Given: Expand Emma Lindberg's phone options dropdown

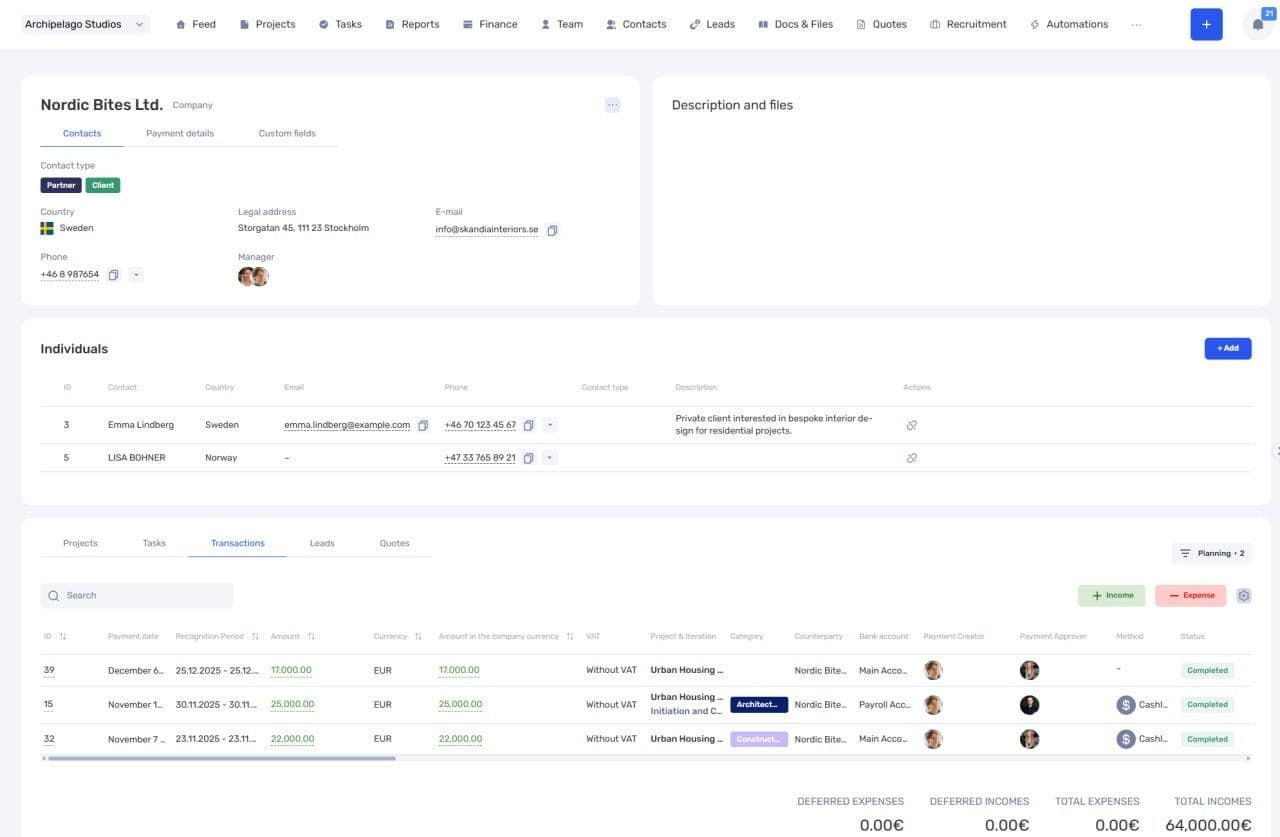Looking at the screenshot, I should (x=550, y=425).
